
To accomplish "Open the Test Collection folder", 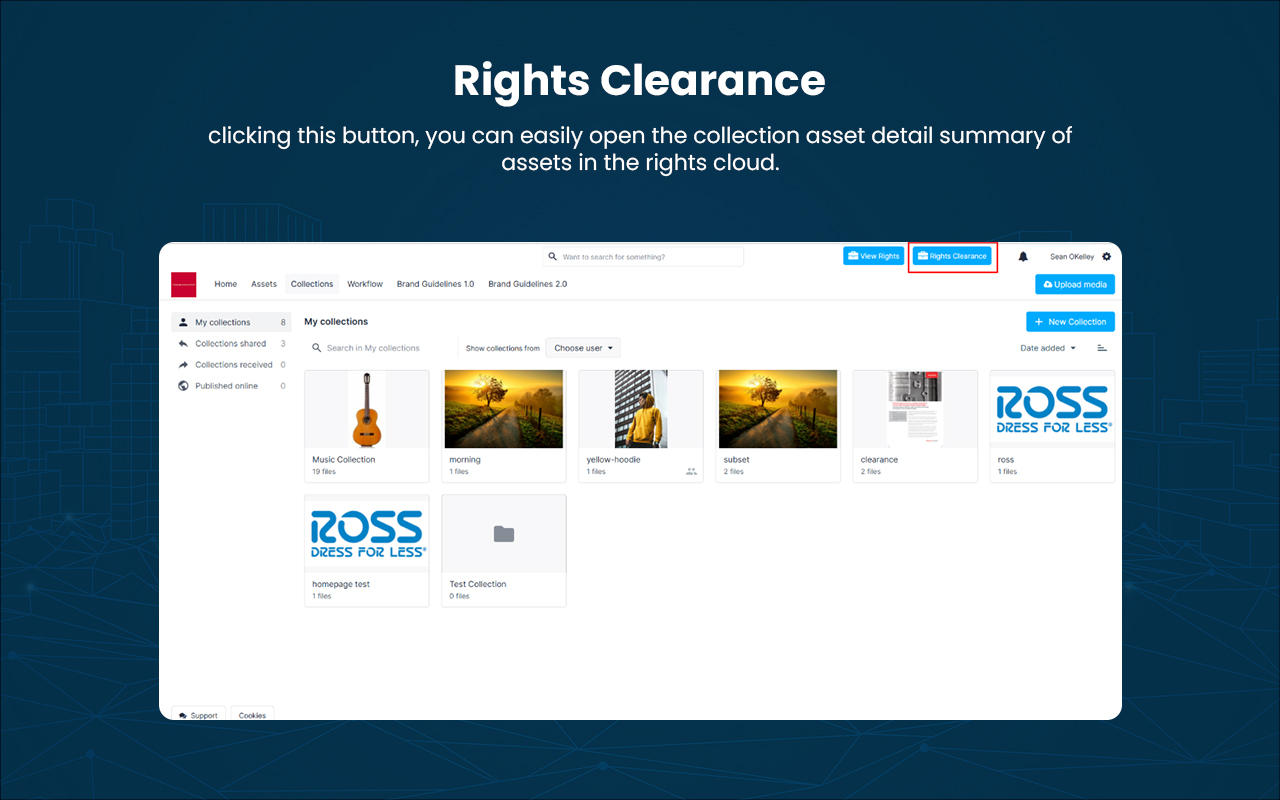I will [x=503, y=533].
